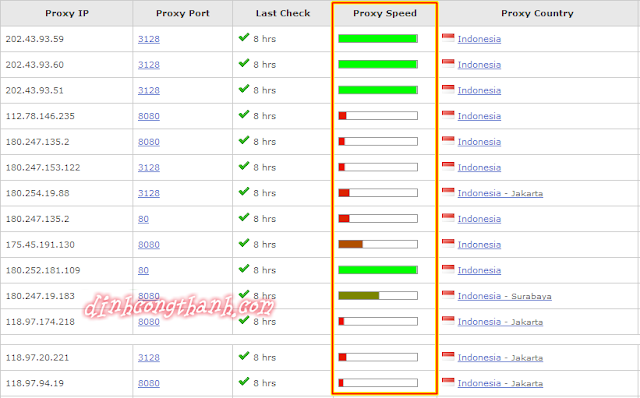Click the olive speed bar for 180.247.19.183
This screenshot has height=398, width=640.
tap(378, 296)
